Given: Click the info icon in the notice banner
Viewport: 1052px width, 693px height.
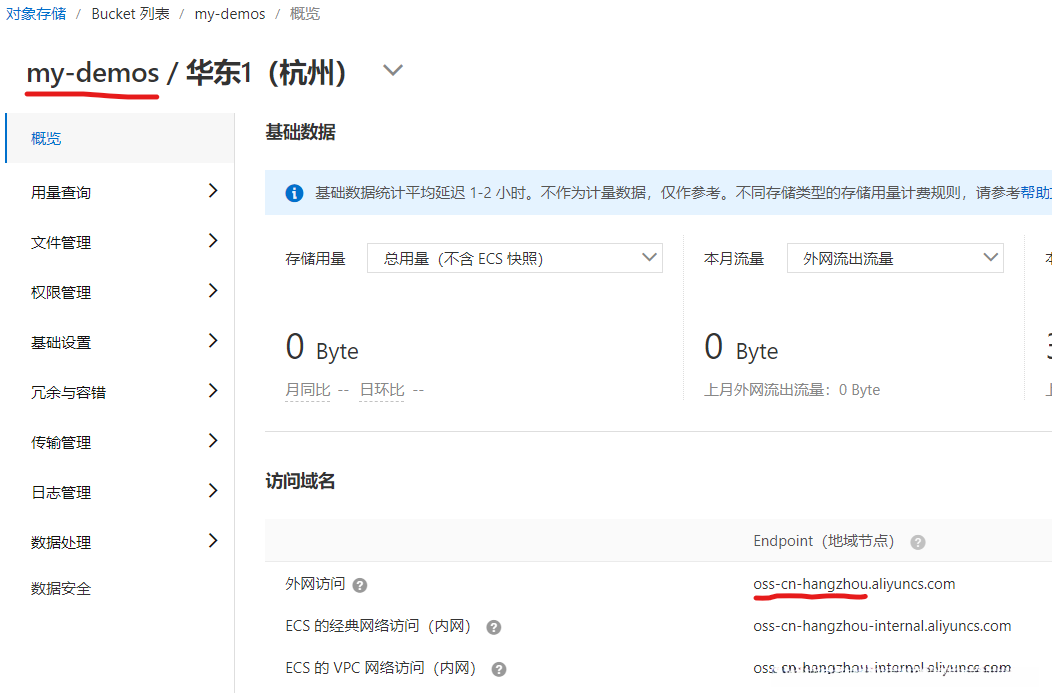Looking at the screenshot, I should [293, 192].
